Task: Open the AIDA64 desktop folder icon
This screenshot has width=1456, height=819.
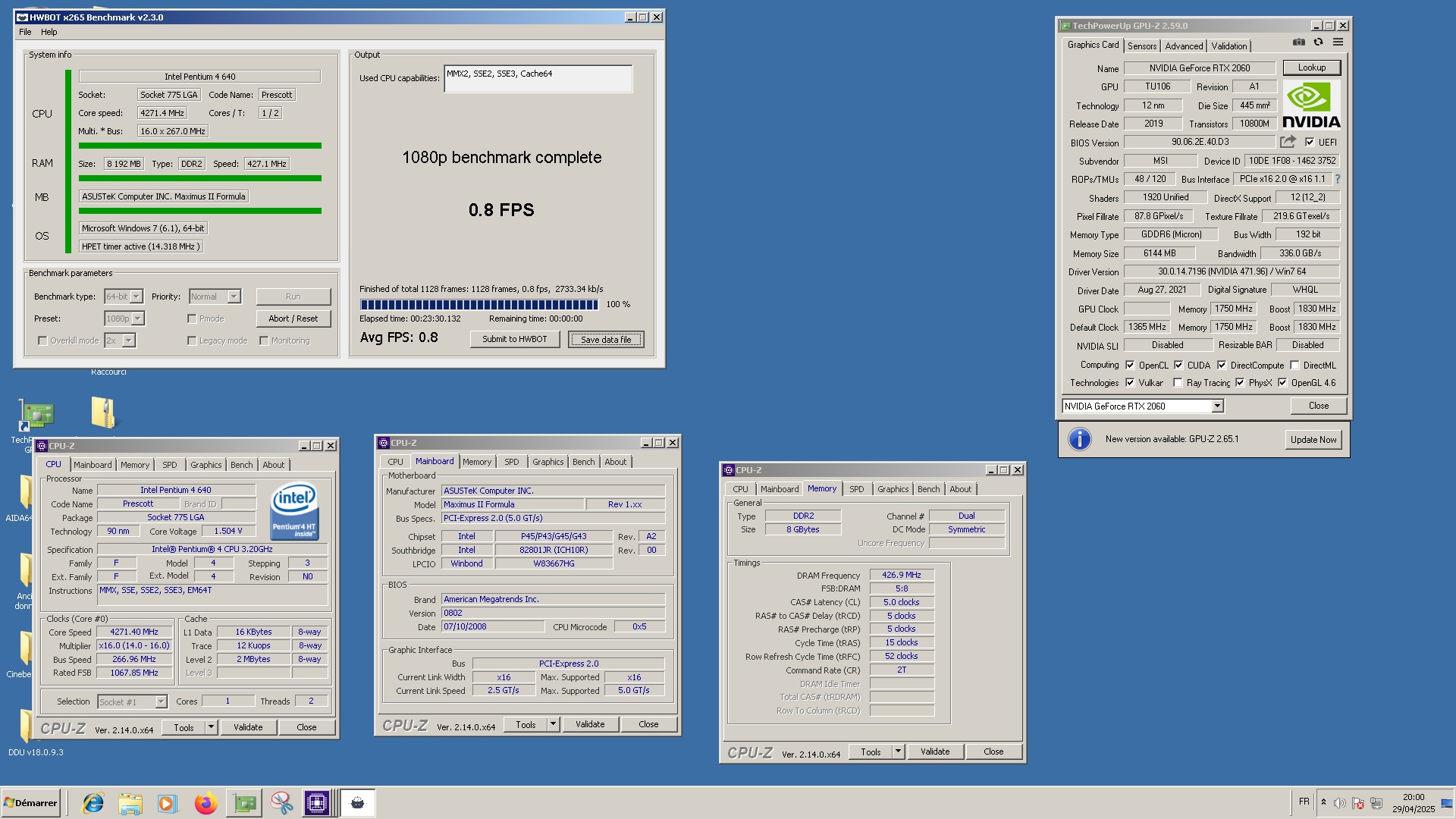Action: click(26, 493)
